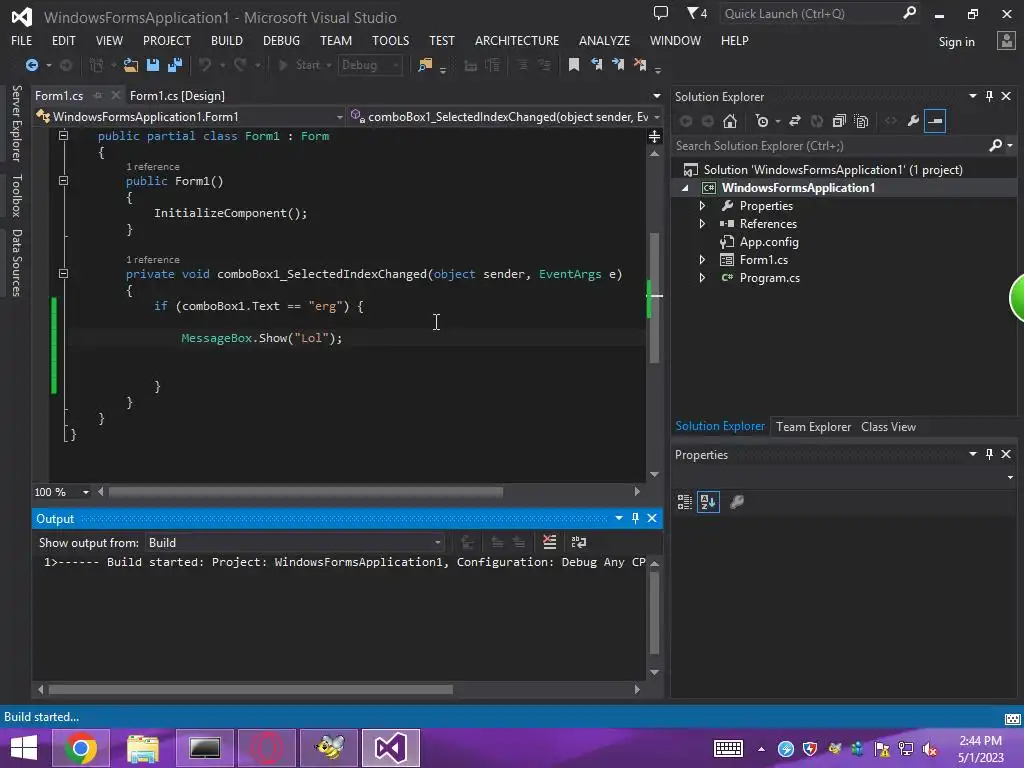Screen dimensions: 1024x768
Task: Click Alphabetical sort icon in Properties panel
Action: click(x=709, y=502)
